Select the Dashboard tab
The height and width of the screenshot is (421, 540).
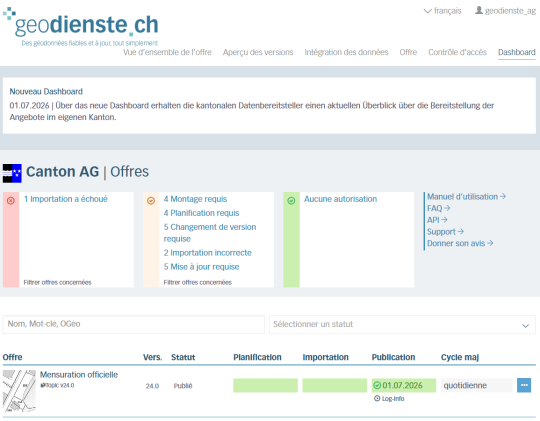[x=517, y=52]
